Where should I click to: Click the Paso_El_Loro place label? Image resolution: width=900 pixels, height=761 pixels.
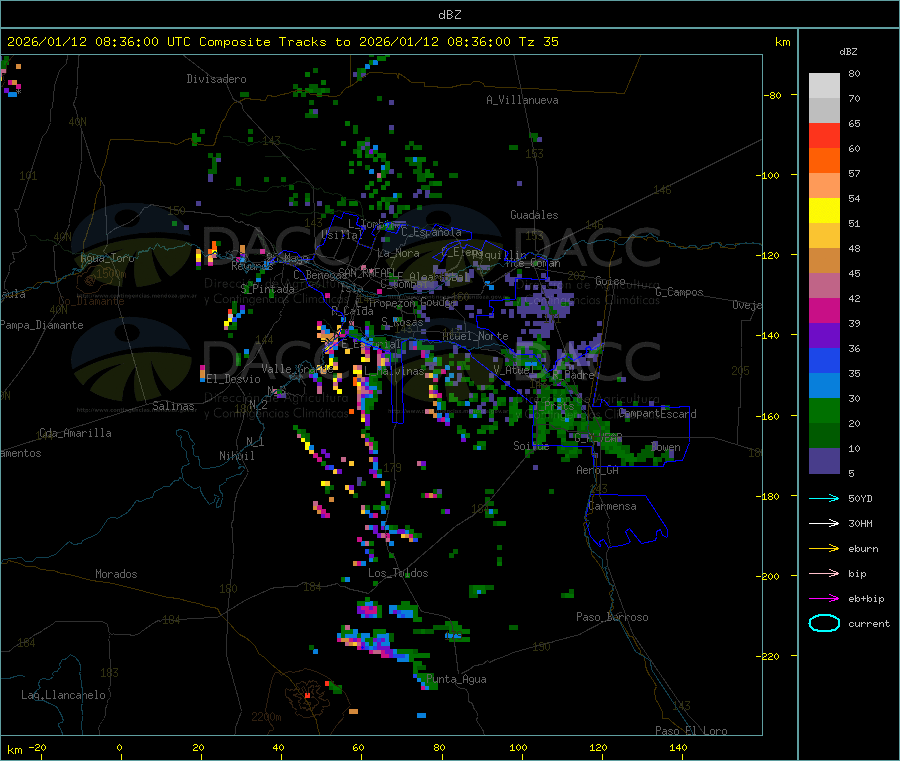pyautogui.click(x=692, y=731)
